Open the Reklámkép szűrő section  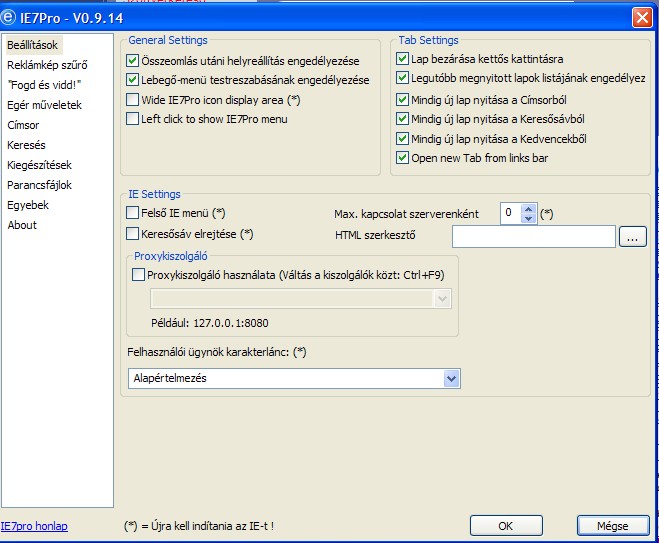pos(47,65)
